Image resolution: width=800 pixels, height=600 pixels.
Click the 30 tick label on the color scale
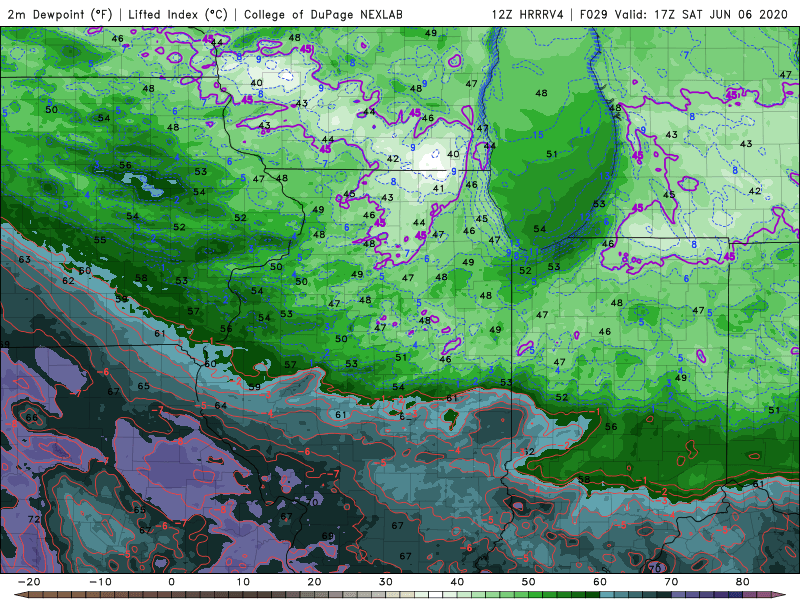coord(386,582)
